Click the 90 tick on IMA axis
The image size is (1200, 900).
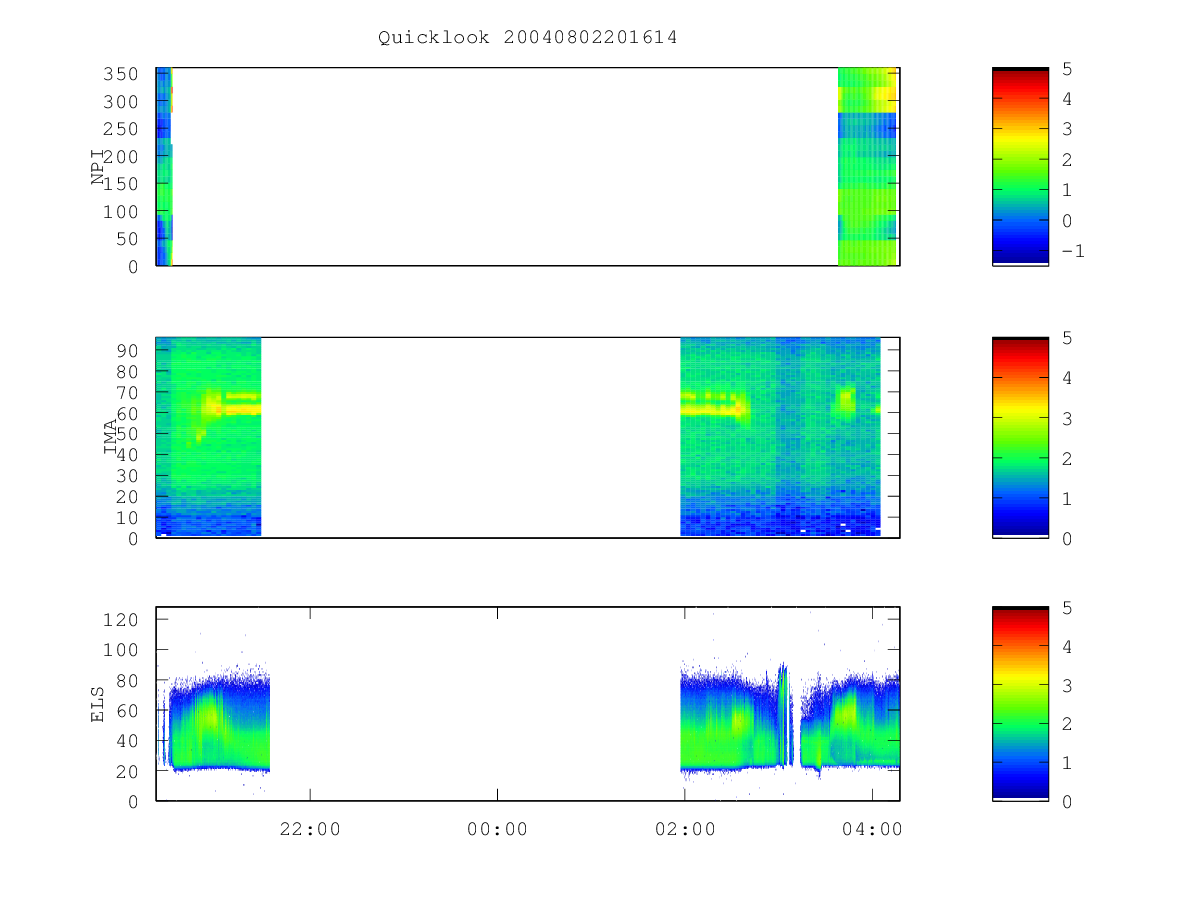click(128, 350)
